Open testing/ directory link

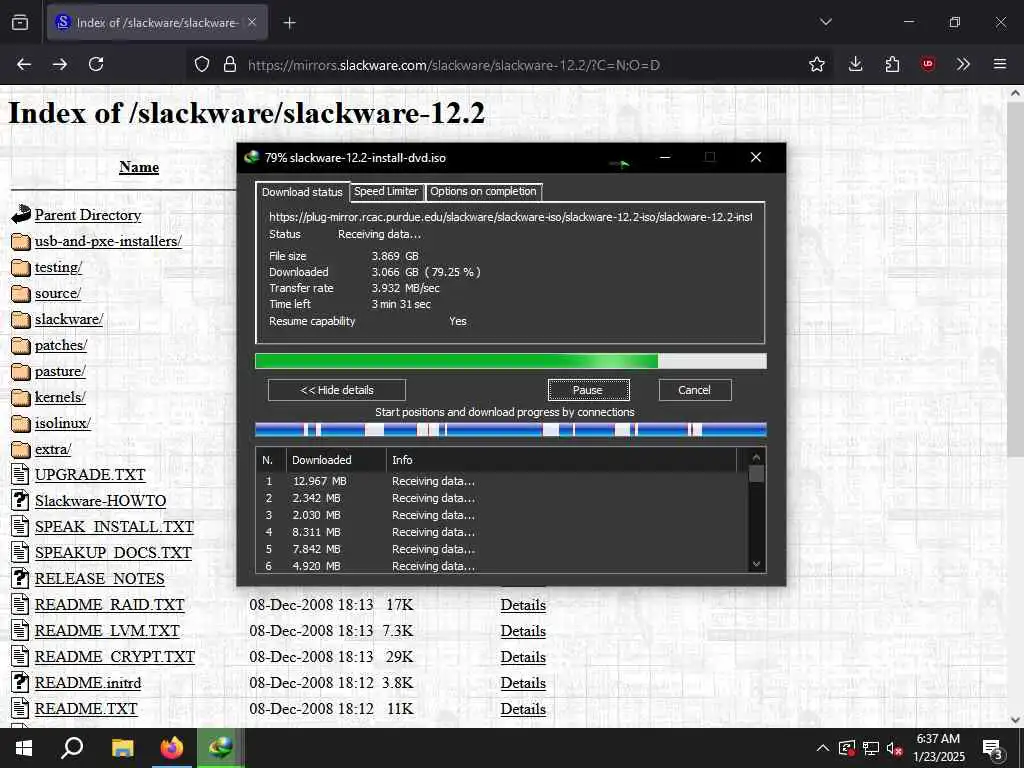[x=58, y=267]
